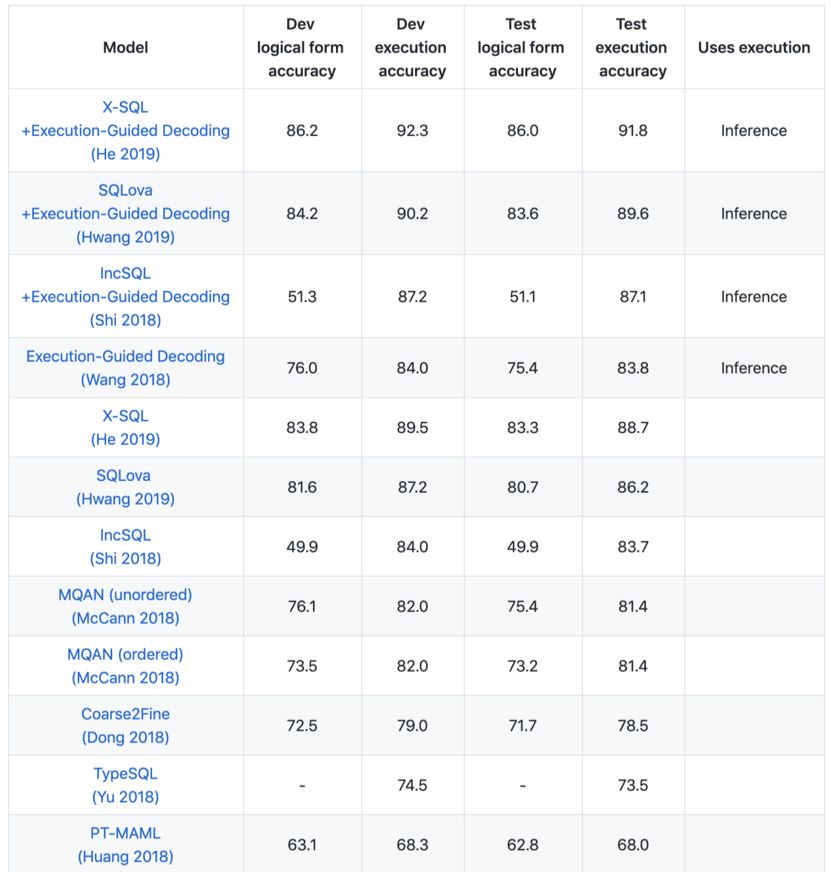This screenshot has height=872, width=831.
Task: Open IncSQL +Execution-Guided Decoding (Shi 2018) link
Action: pyautogui.click(x=125, y=296)
